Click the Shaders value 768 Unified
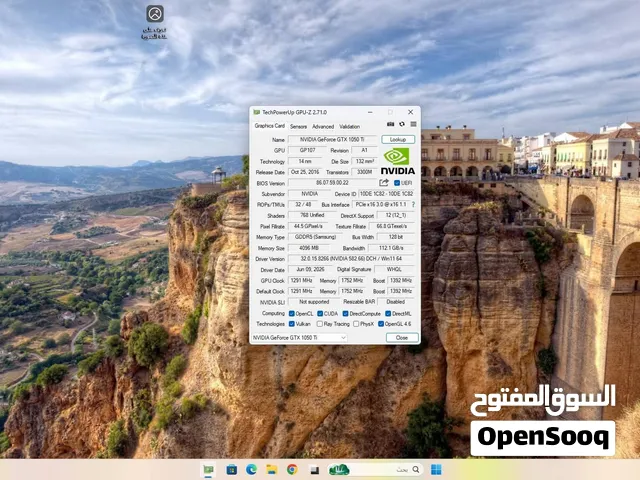 [x=312, y=215]
